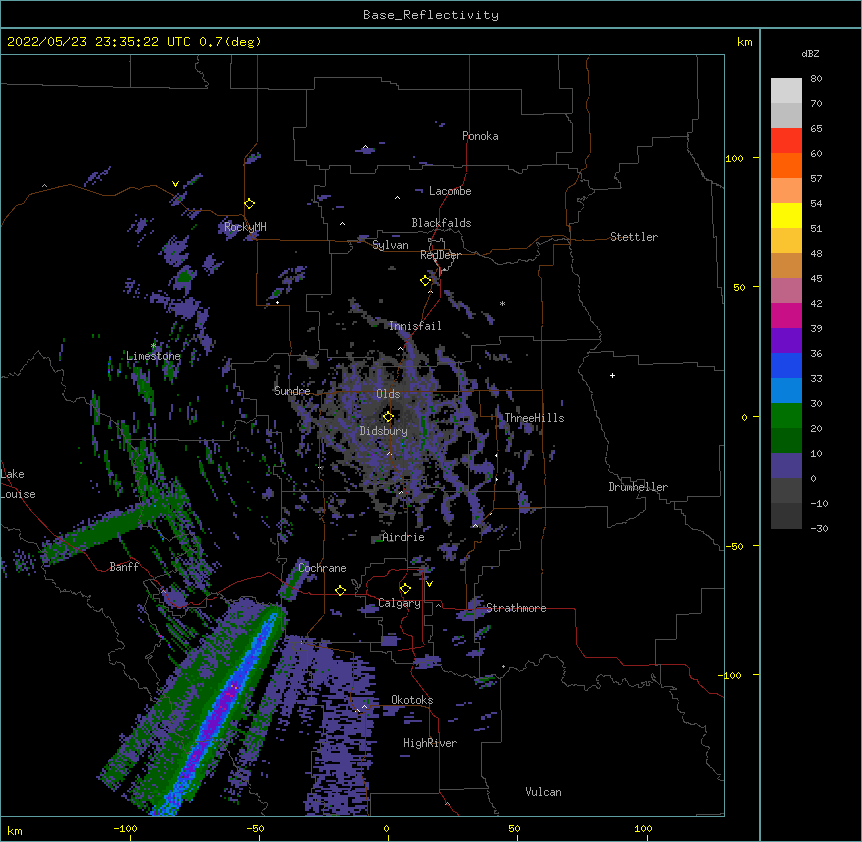This screenshot has width=862, height=842.
Task: Click the Olds city label
Action: 388,394
